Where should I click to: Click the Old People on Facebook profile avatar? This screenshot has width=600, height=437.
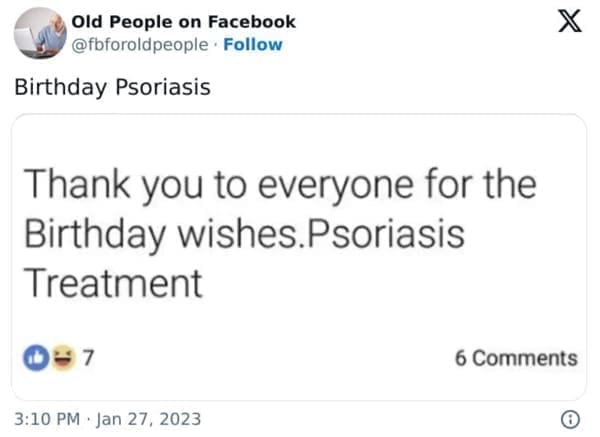[x=37, y=34]
